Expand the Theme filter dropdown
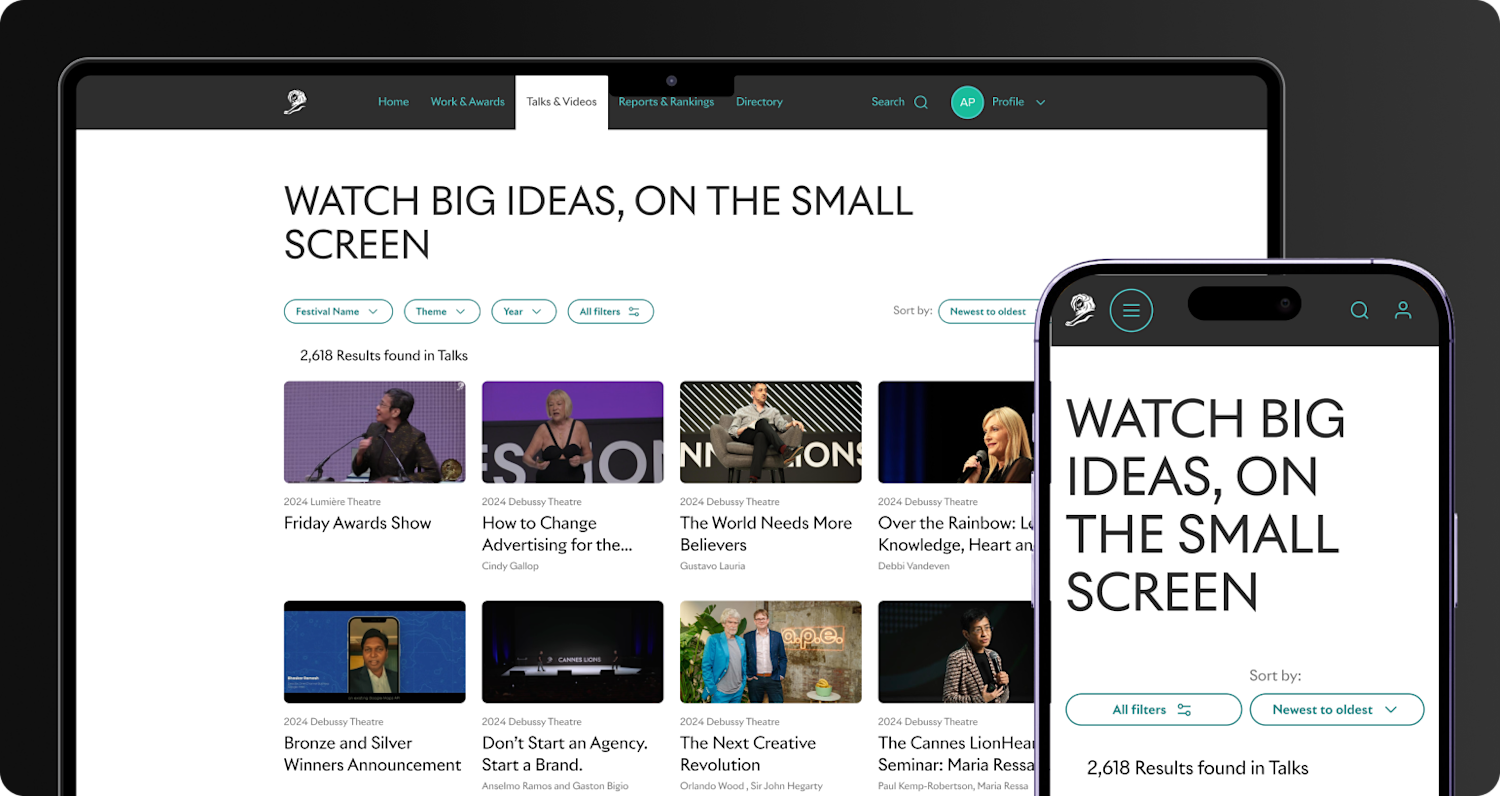The image size is (1500, 796). click(x=442, y=312)
